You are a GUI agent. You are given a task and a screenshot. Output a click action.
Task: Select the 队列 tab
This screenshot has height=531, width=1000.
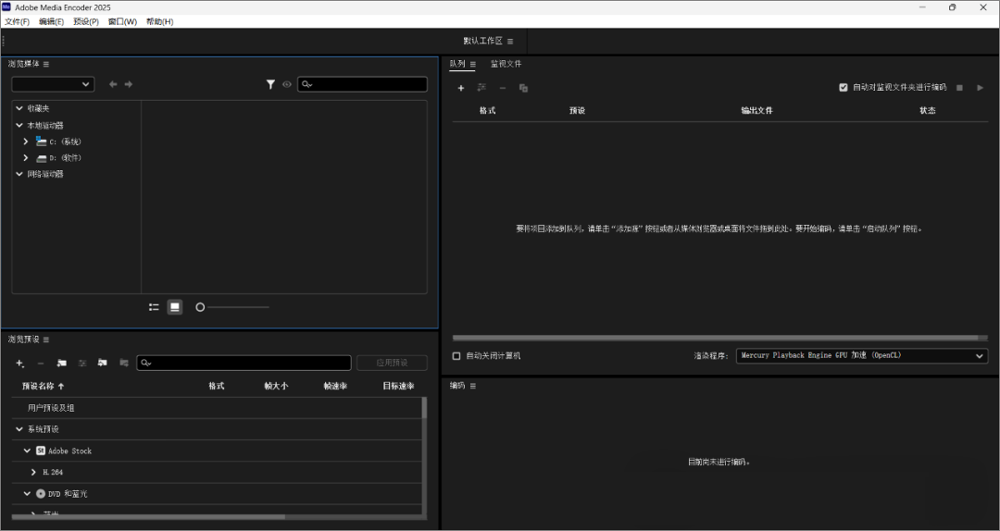click(x=457, y=64)
